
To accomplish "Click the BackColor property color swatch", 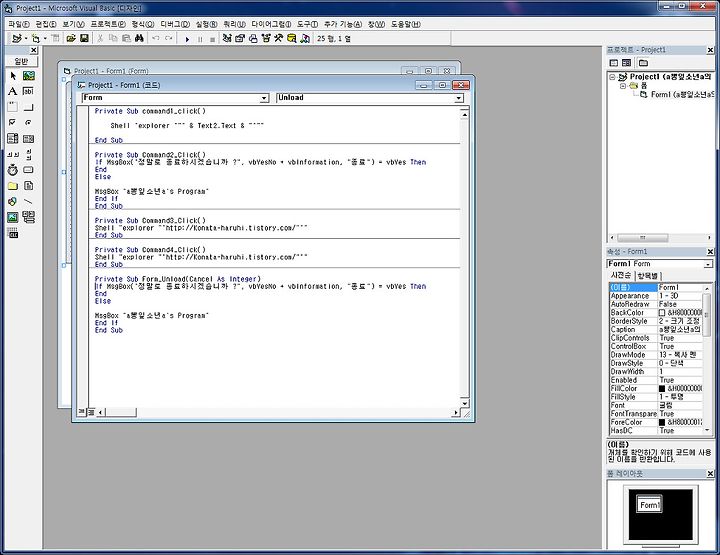I will [662, 313].
